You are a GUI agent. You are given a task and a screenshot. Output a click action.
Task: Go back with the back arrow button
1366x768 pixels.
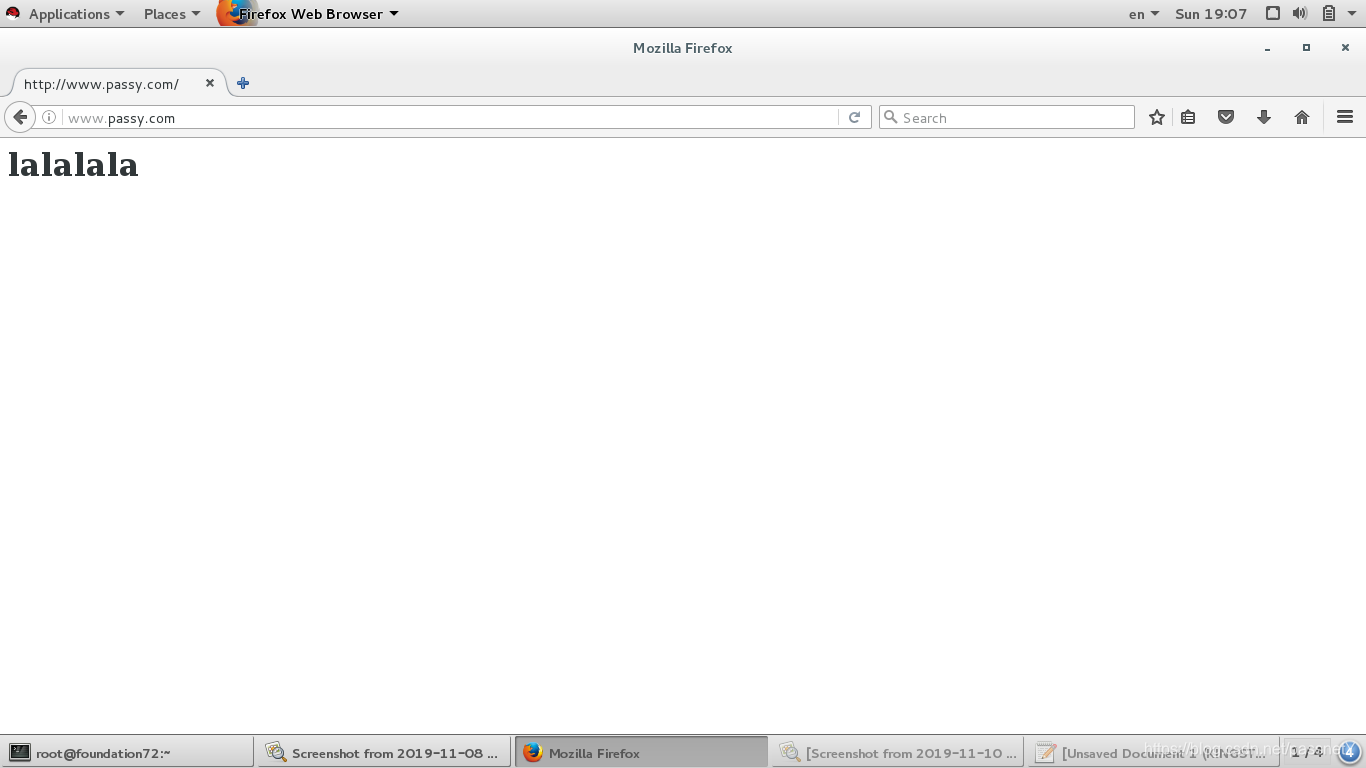tap(20, 117)
